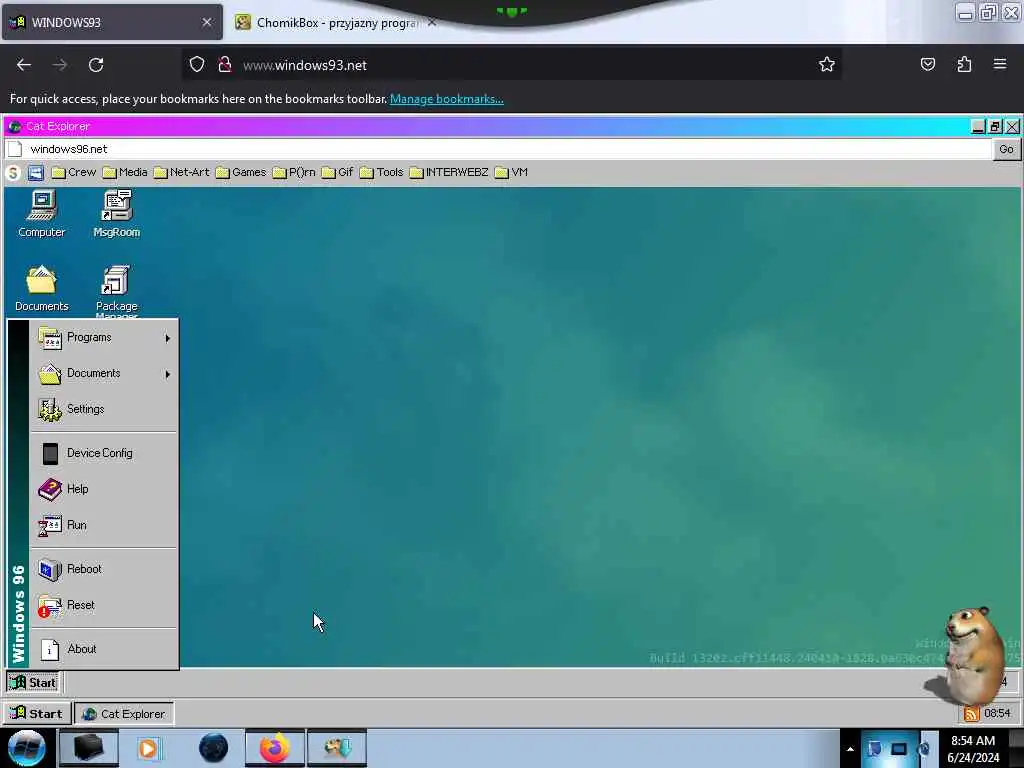The height and width of the screenshot is (768, 1024).
Task: Click the Manage bookmarks link
Action: point(447,99)
